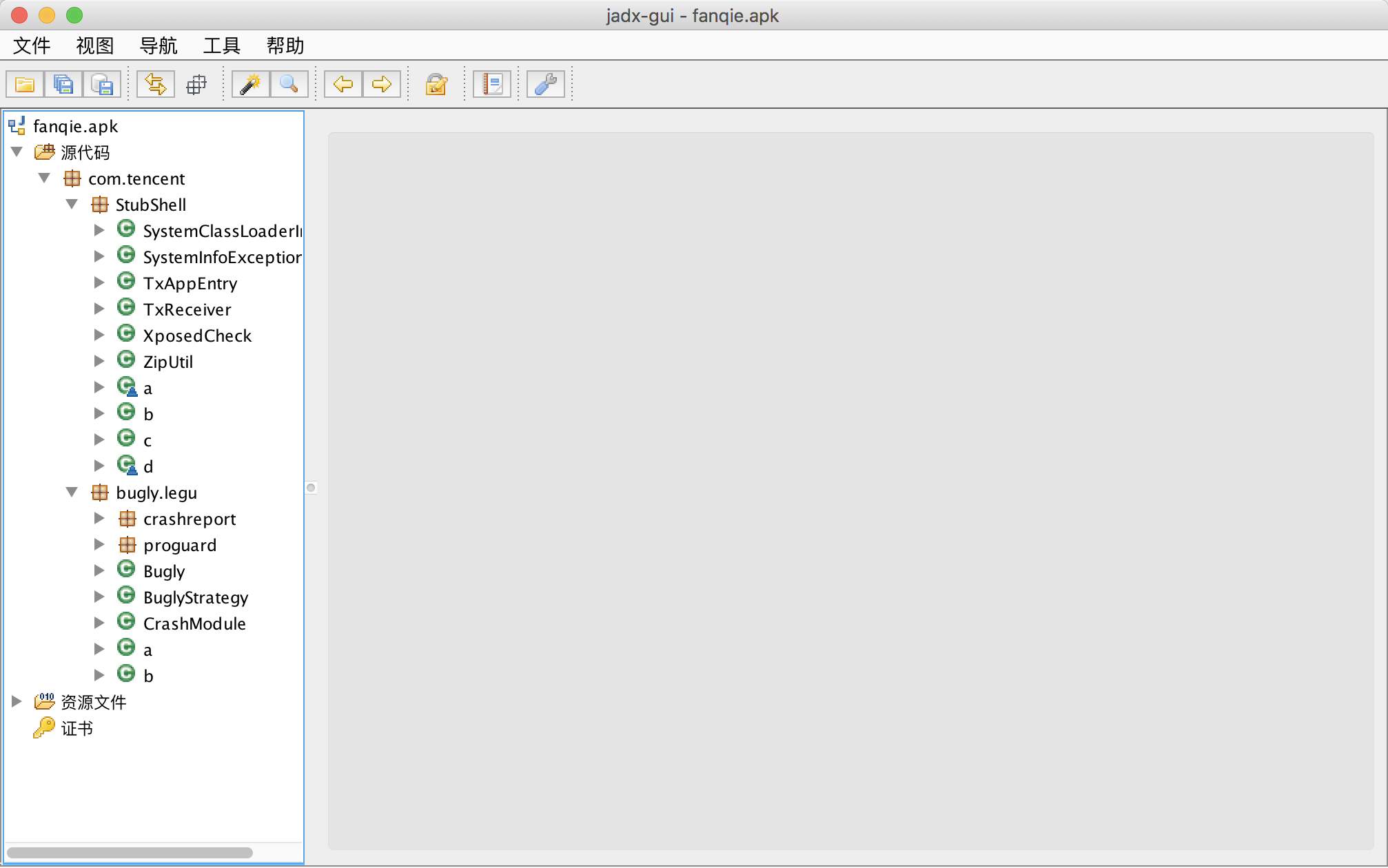Screen dimensions: 1388x868
Task: Click SystemInfoException class icon
Action: 126,255
